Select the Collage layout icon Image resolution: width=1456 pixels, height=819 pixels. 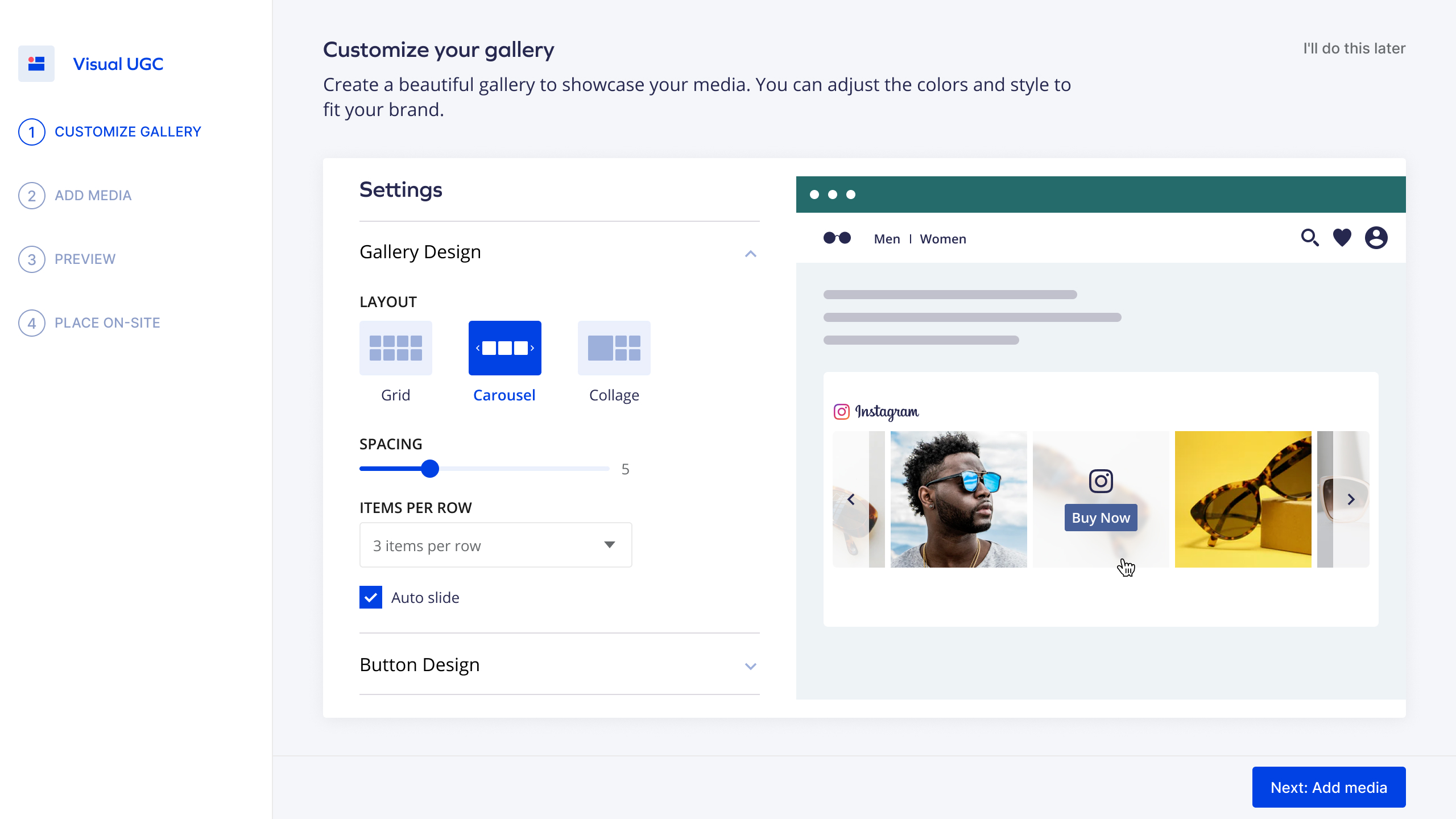614,348
